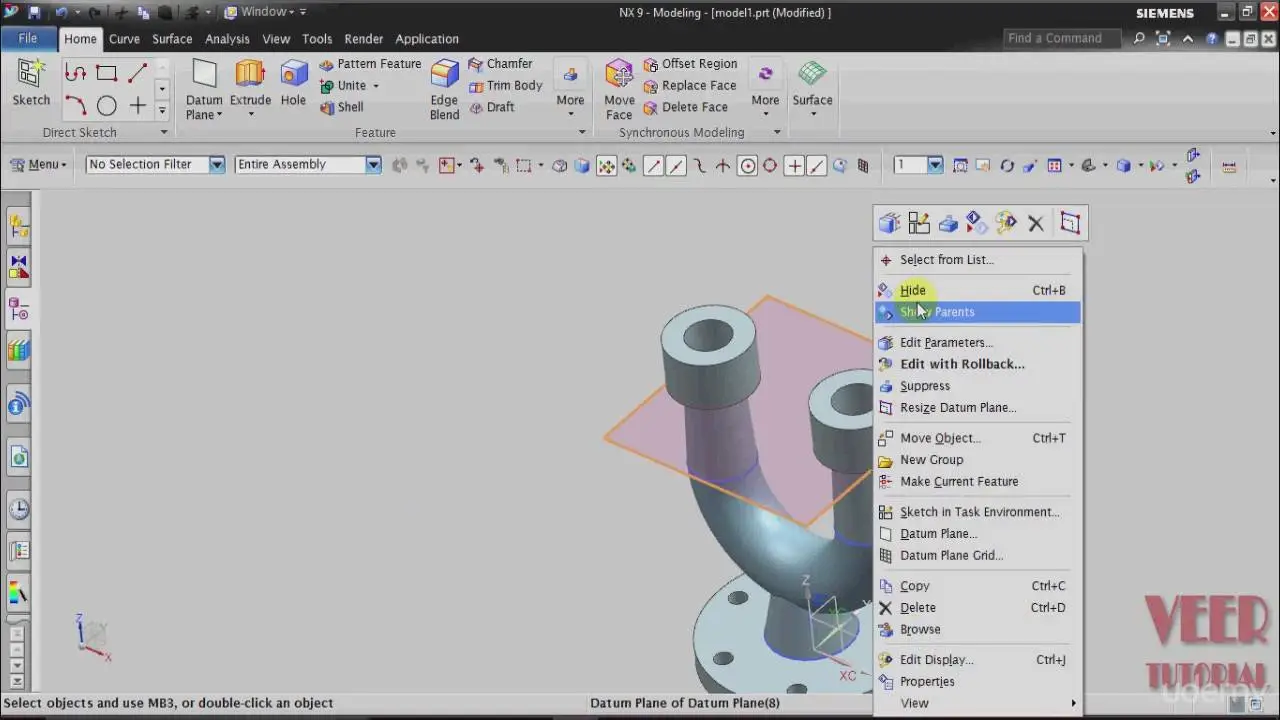
Task: Expand the Menu dropdown
Action: coord(40,164)
